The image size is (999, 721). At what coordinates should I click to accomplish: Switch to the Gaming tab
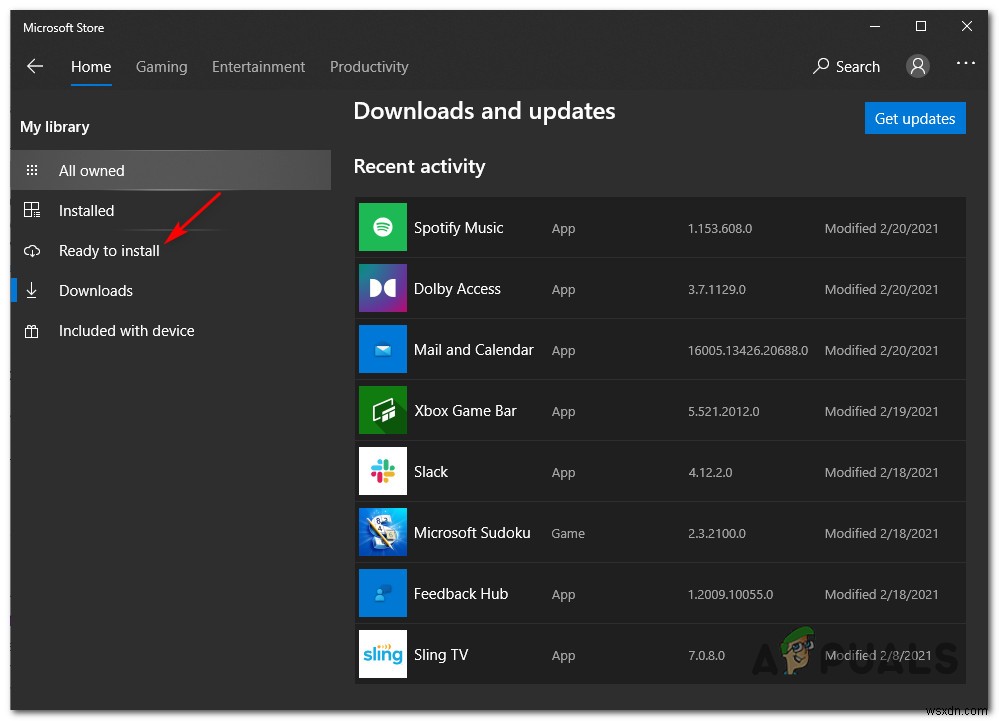coord(161,66)
